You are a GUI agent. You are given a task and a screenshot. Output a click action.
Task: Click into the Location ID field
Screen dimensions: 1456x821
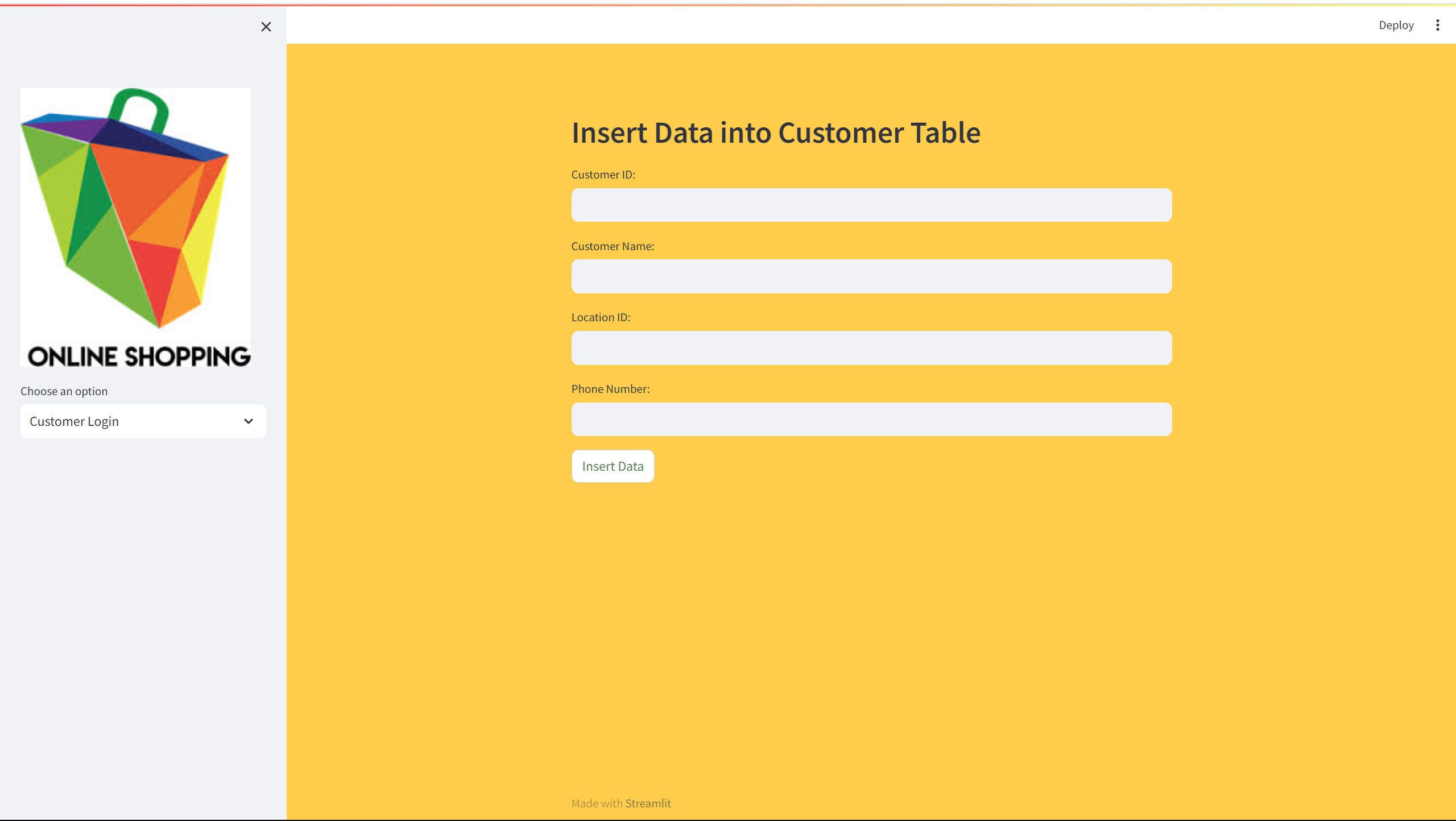click(871, 348)
